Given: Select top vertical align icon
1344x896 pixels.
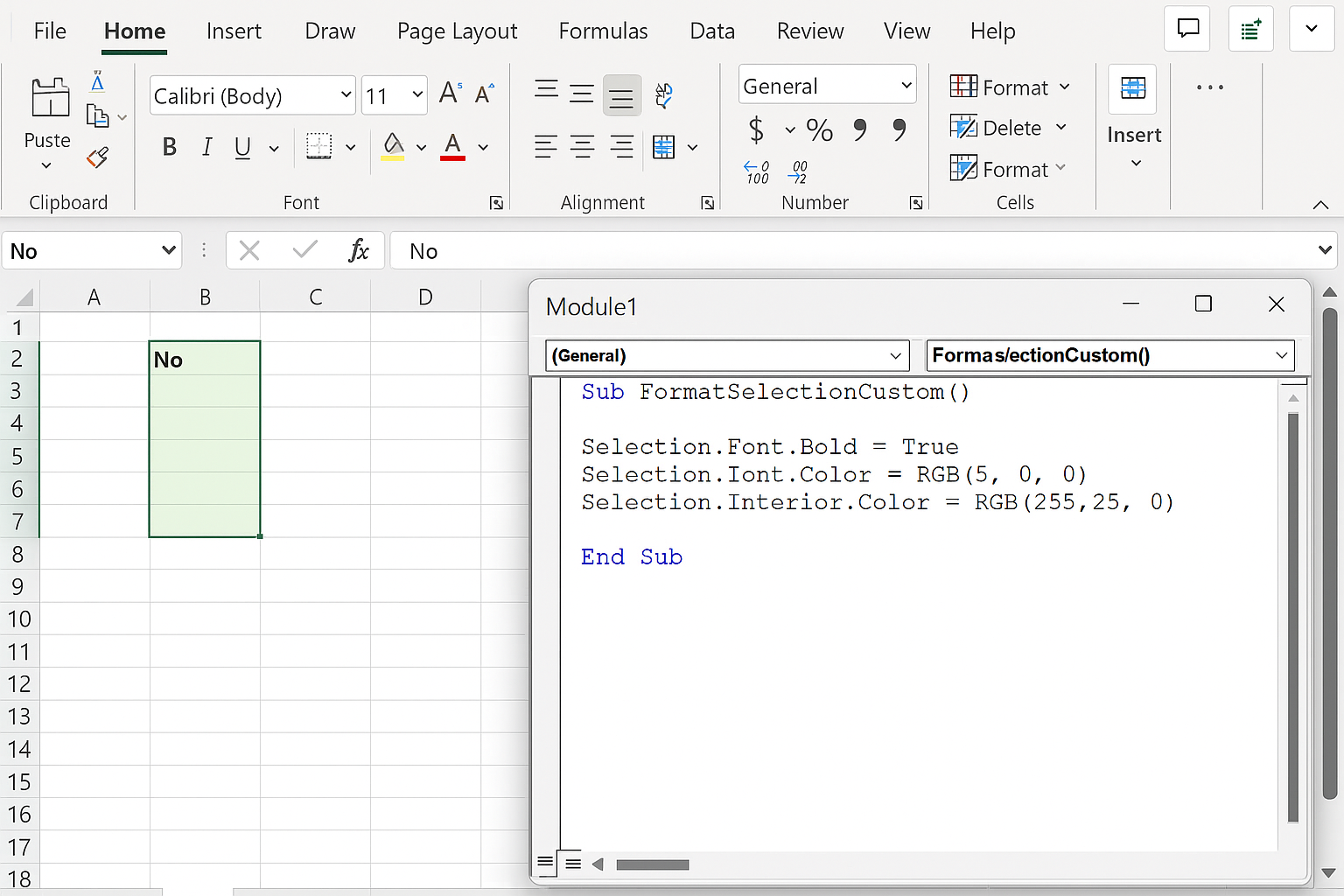Looking at the screenshot, I should point(547,89).
